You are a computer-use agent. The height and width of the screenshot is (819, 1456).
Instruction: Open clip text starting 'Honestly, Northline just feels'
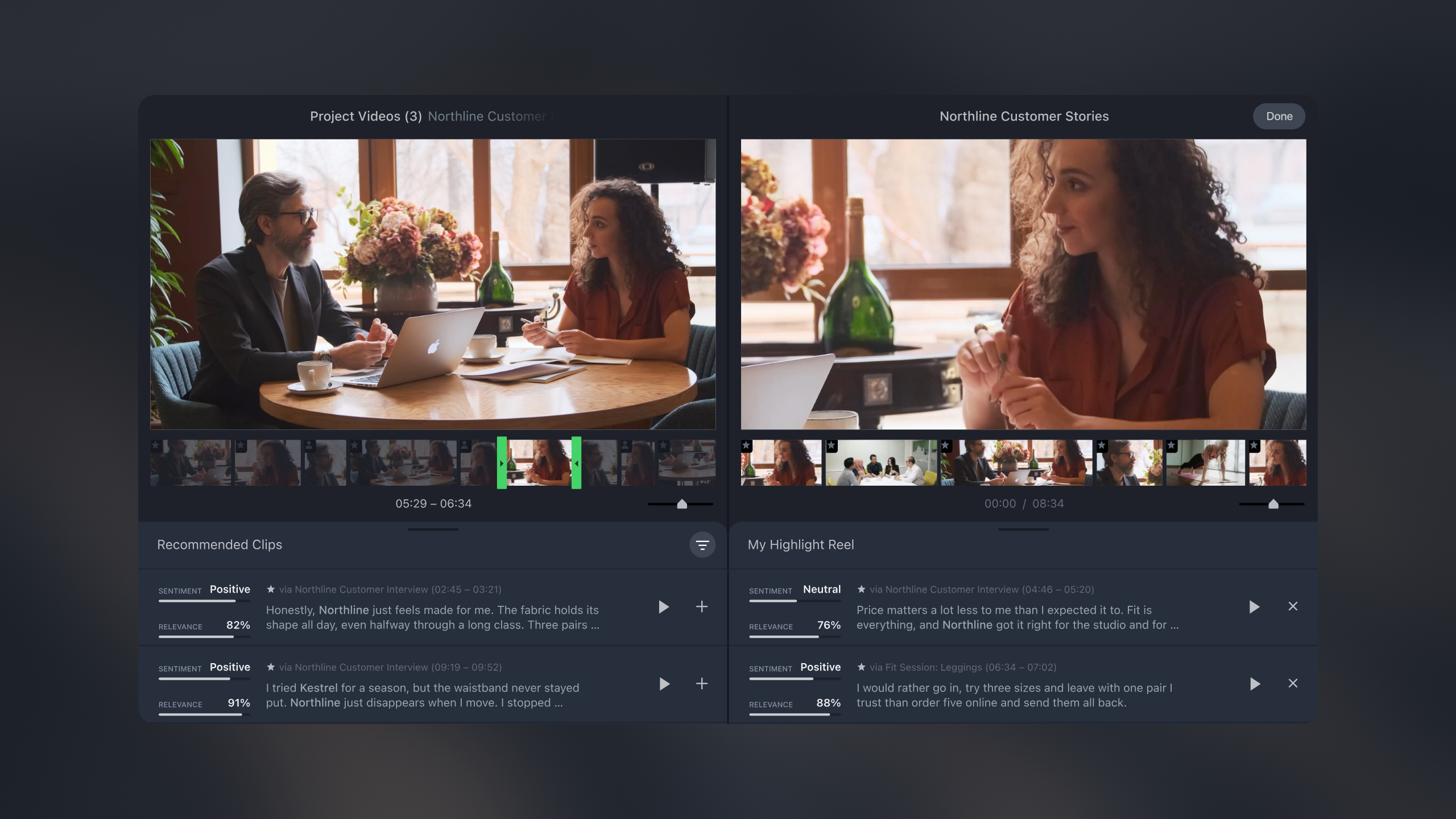433,617
